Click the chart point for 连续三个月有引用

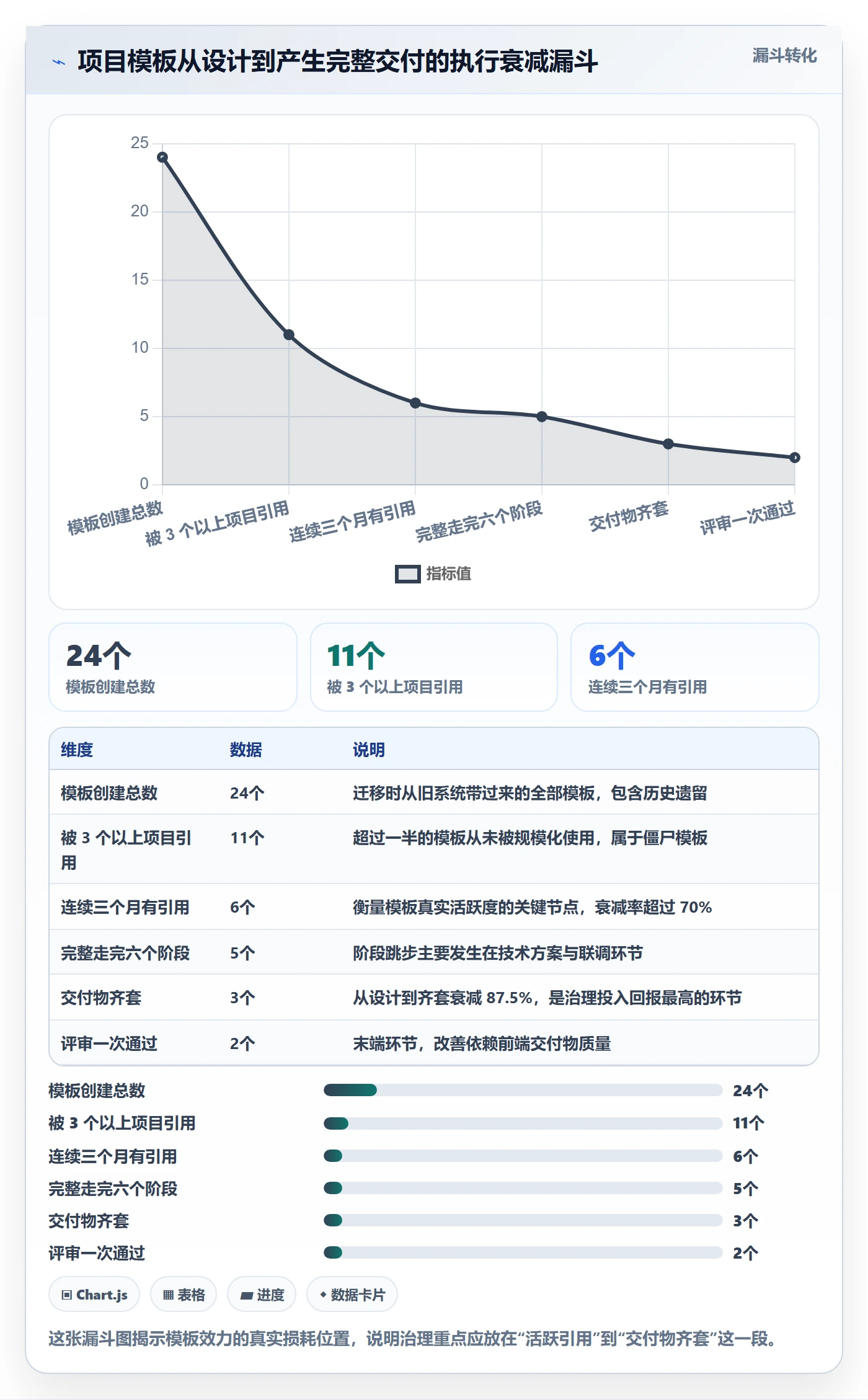pos(415,403)
